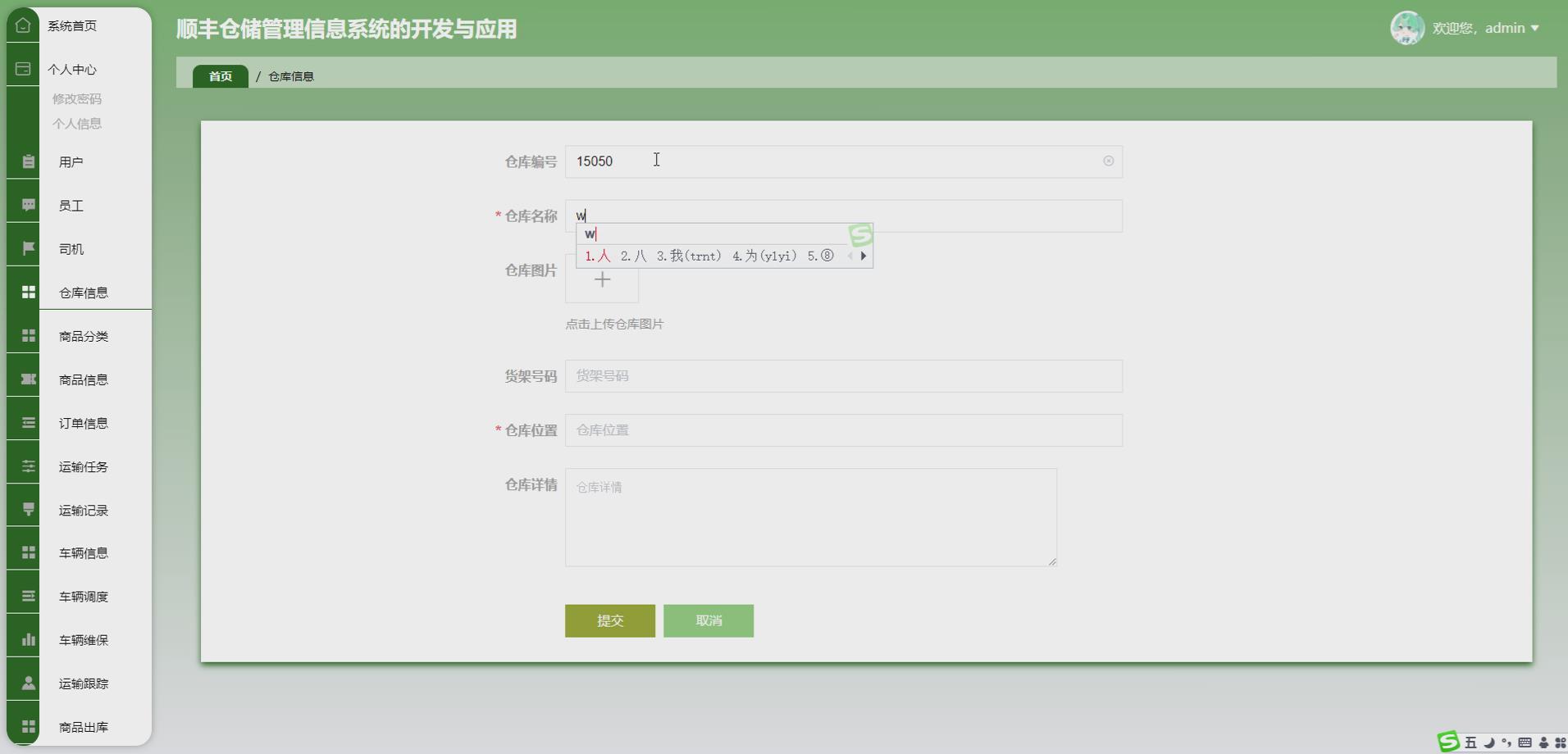
Task: Click the 员工 chat bubble icon
Action: coord(27,205)
